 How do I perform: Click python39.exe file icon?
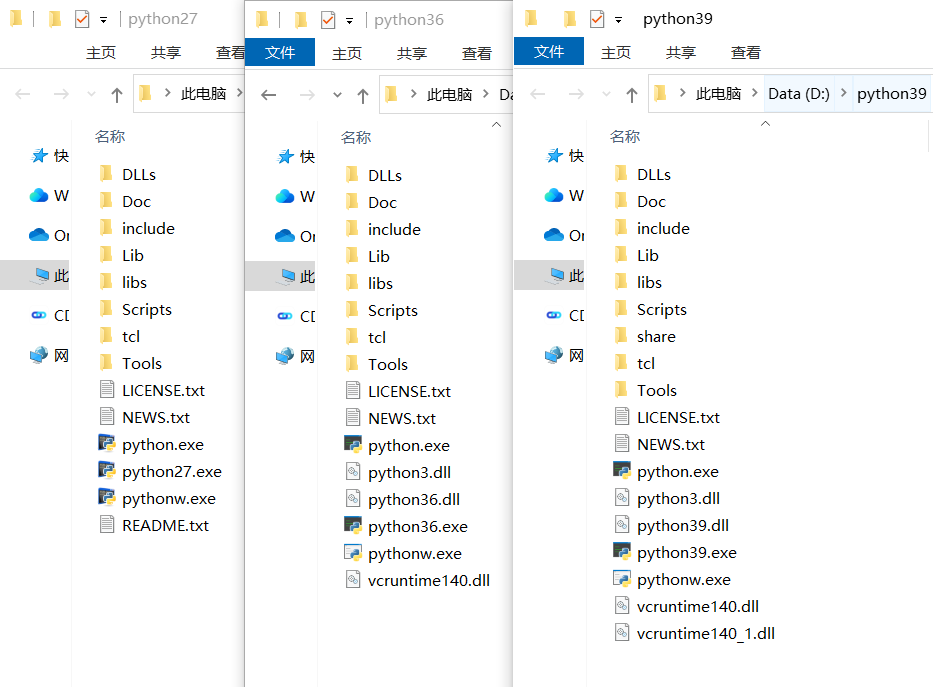622,552
